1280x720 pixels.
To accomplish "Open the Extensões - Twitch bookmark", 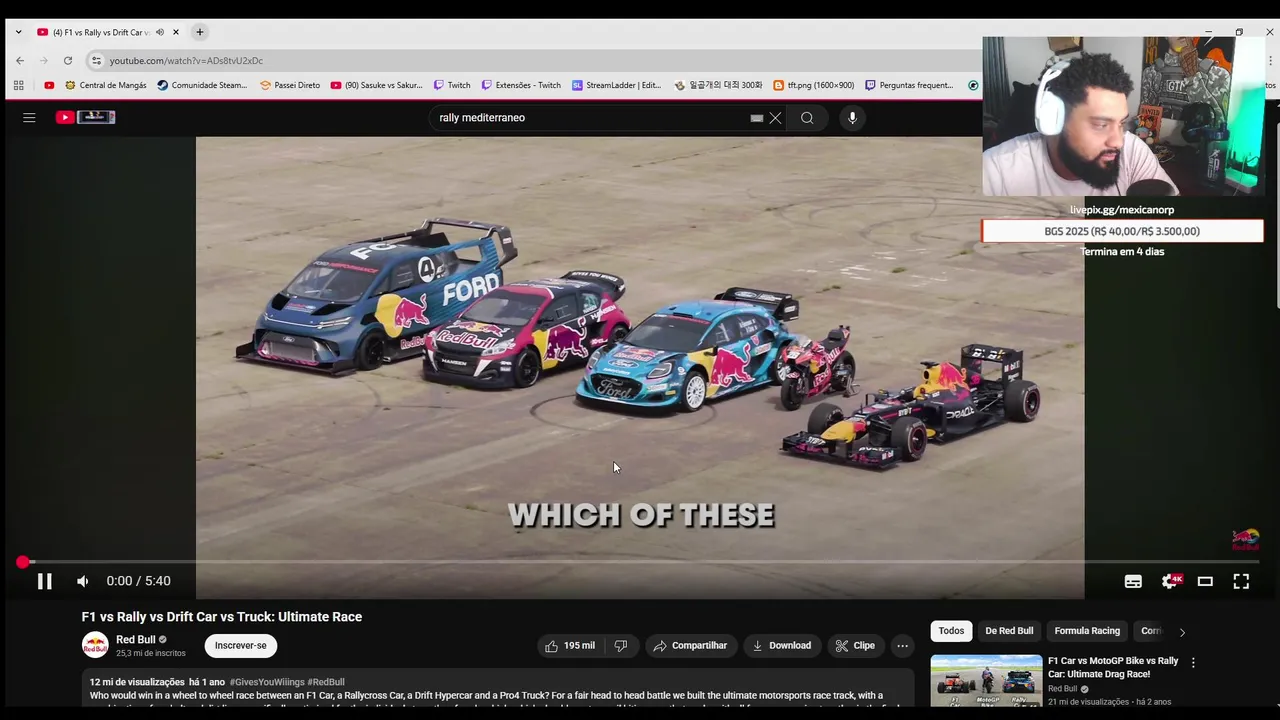I will 521,85.
